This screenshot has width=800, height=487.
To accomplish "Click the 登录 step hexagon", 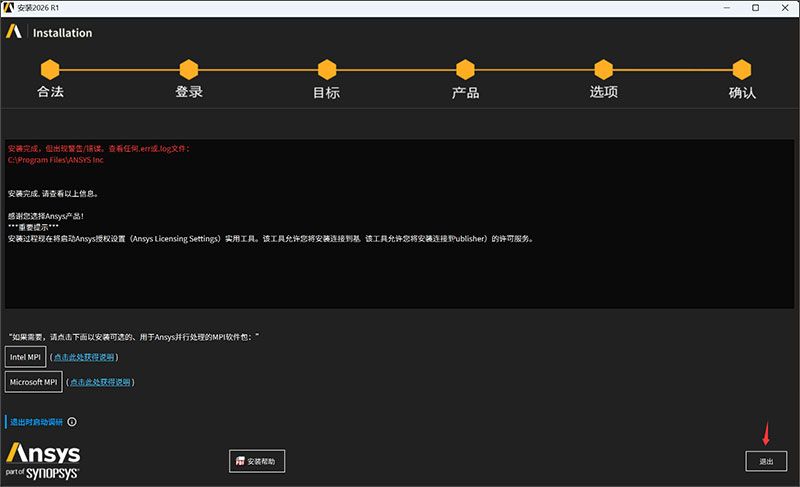I will coord(189,69).
